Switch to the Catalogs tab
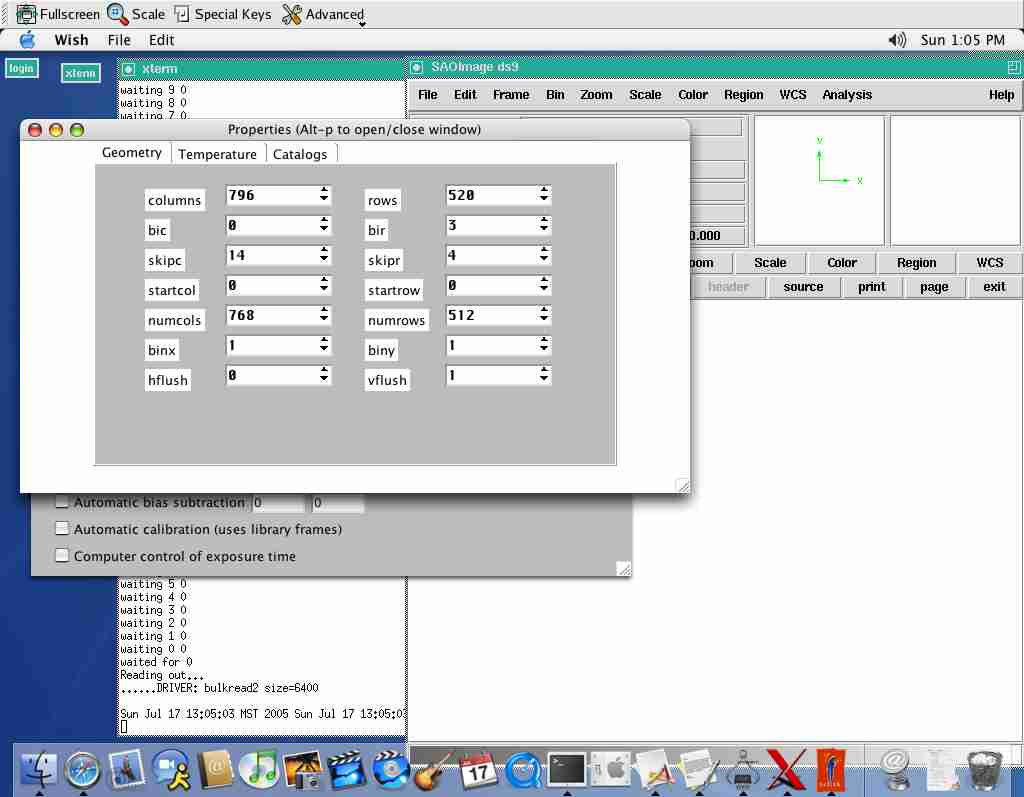The height and width of the screenshot is (797, 1024). (300, 154)
